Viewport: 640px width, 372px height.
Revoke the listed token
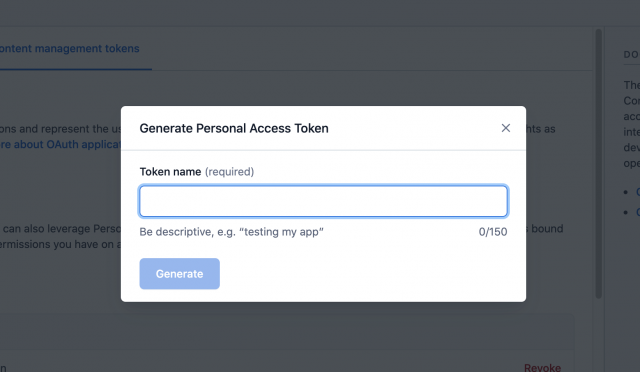[x=542, y=368]
